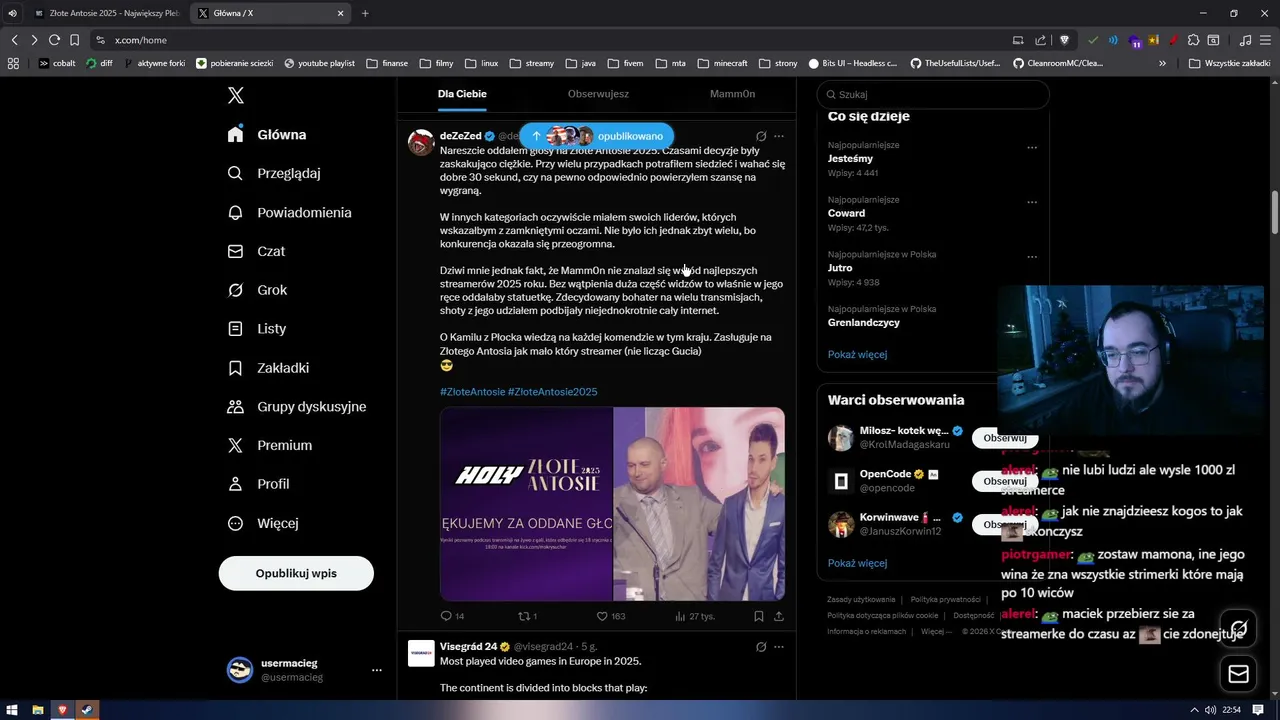Open Grok from the sidebar
The height and width of the screenshot is (720, 1280).
point(258,290)
